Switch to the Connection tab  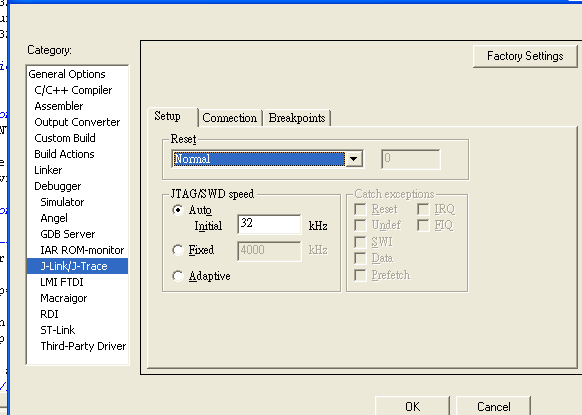pyautogui.click(x=230, y=118)
